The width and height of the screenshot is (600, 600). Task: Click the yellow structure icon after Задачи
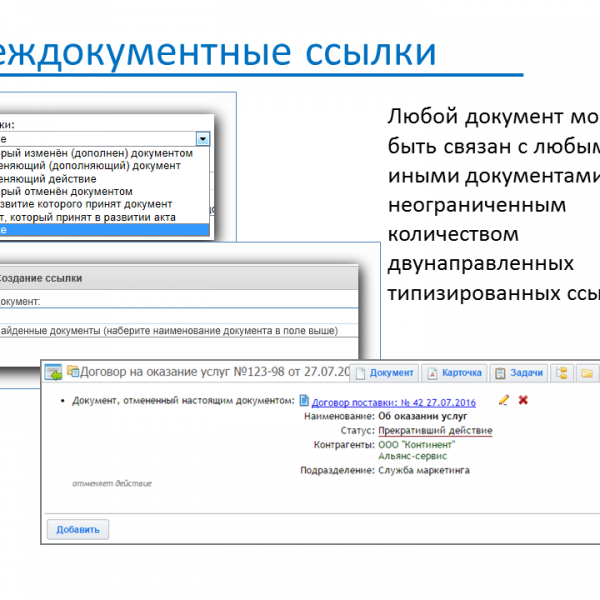click(562, 373)
